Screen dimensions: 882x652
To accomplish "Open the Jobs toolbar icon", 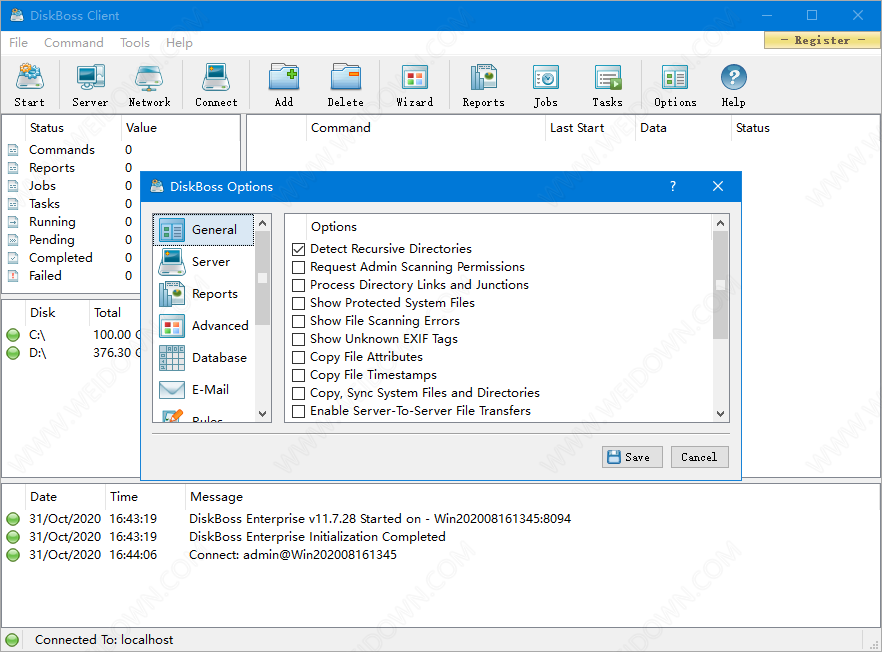I will (x=546, y=84).
